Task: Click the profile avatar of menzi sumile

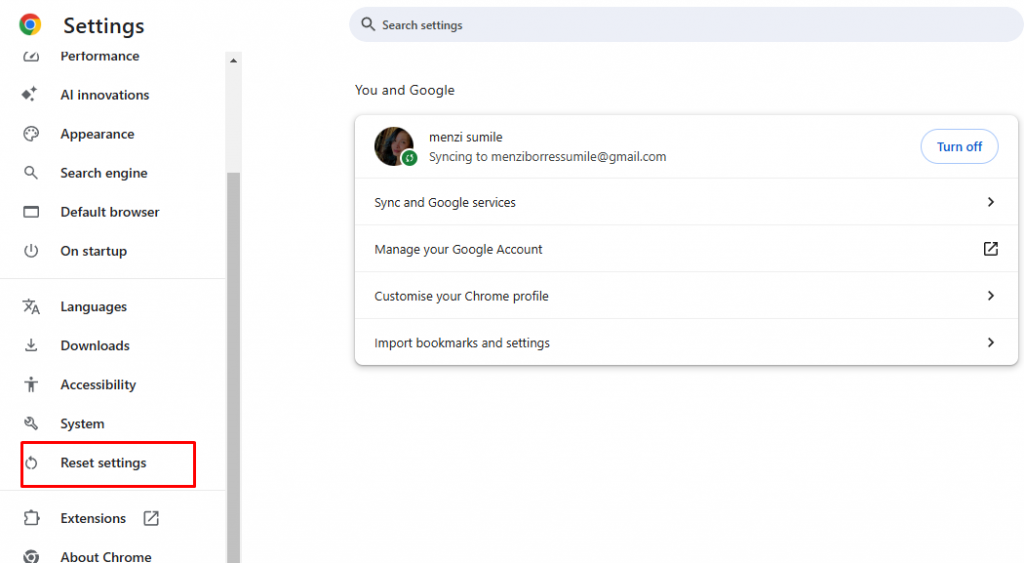Action: click(394, 146)
